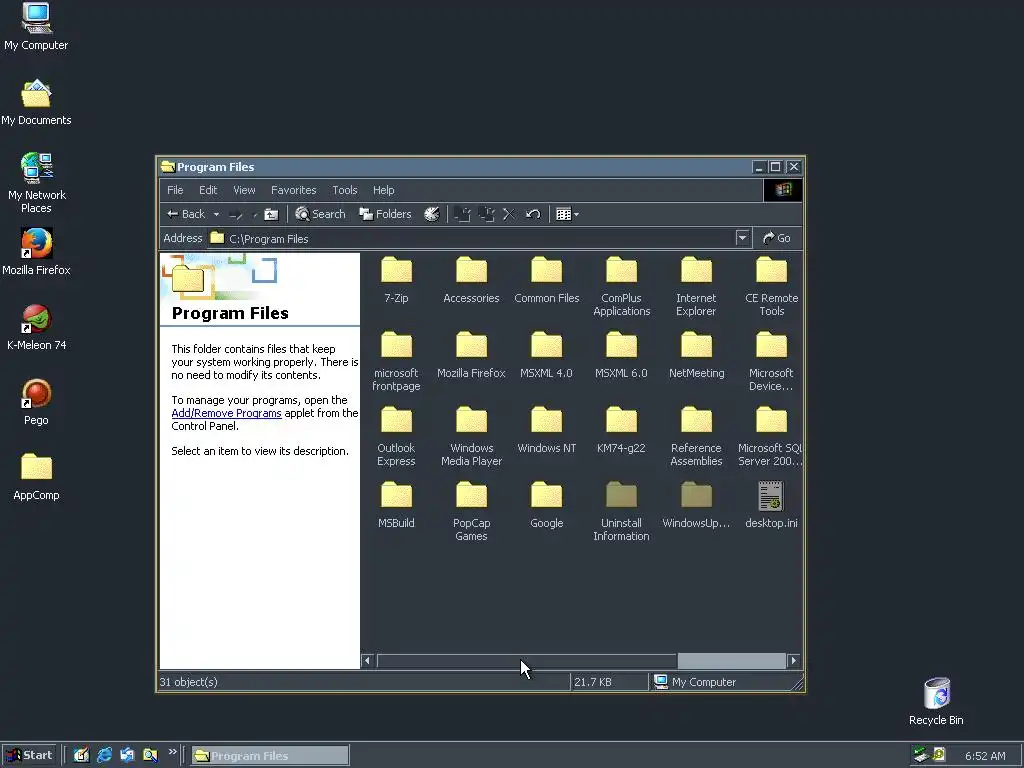Expand the Forward button history arrow
1024x768 pixels.
pos(255,214)
